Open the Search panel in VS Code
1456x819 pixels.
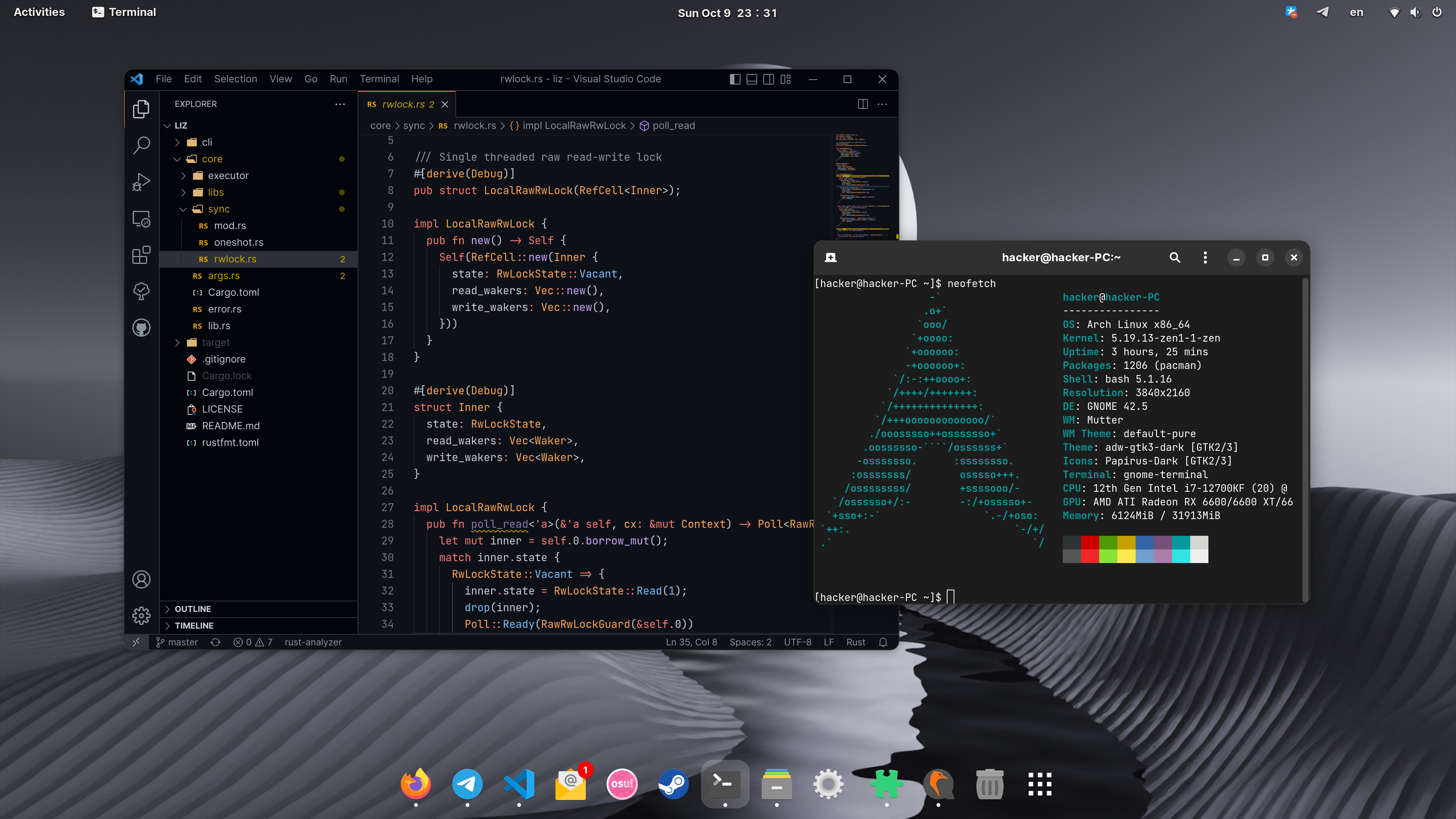coord(141,145)
